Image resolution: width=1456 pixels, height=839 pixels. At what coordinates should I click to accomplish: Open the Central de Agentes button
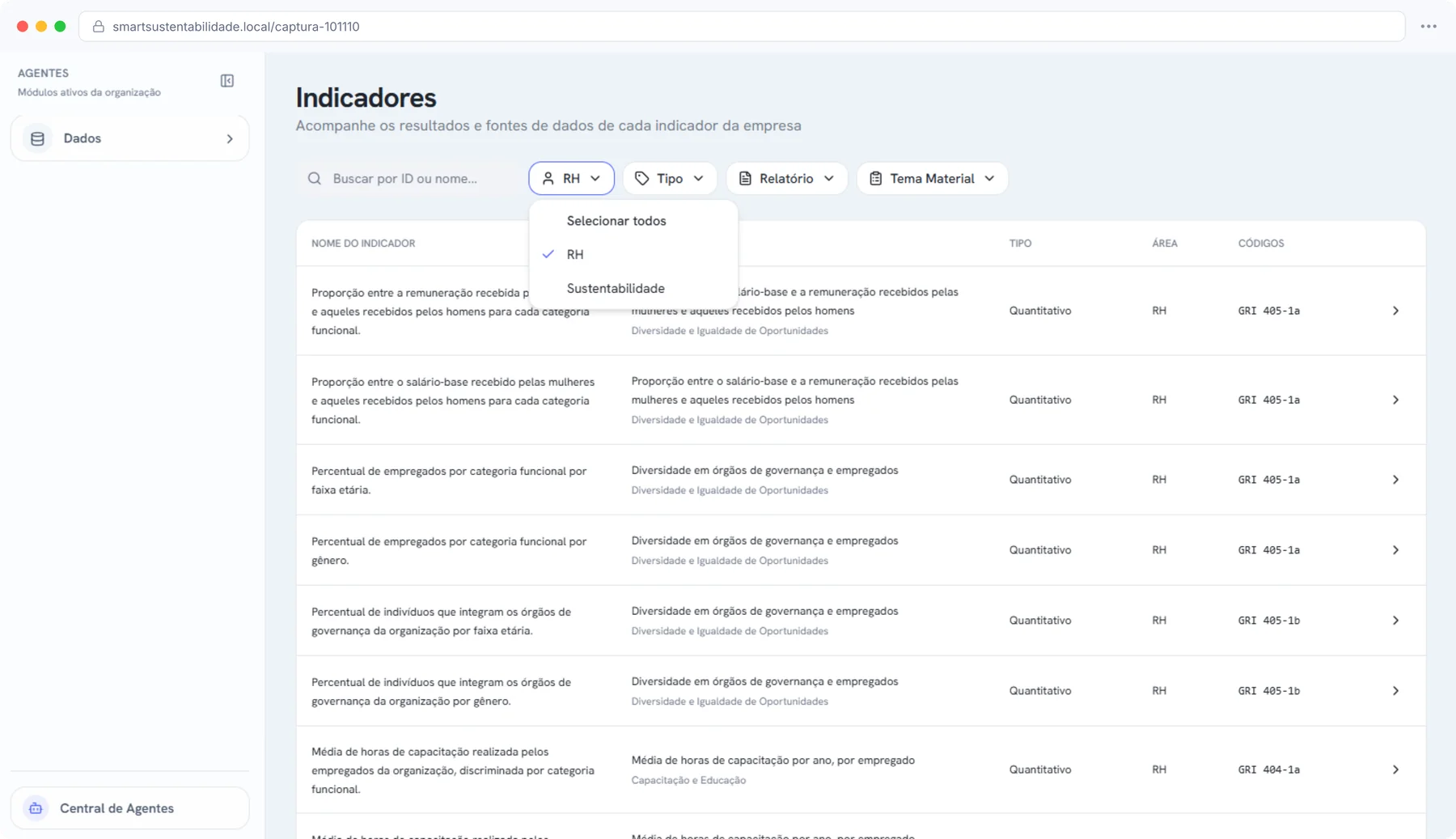tap(129, 808)
